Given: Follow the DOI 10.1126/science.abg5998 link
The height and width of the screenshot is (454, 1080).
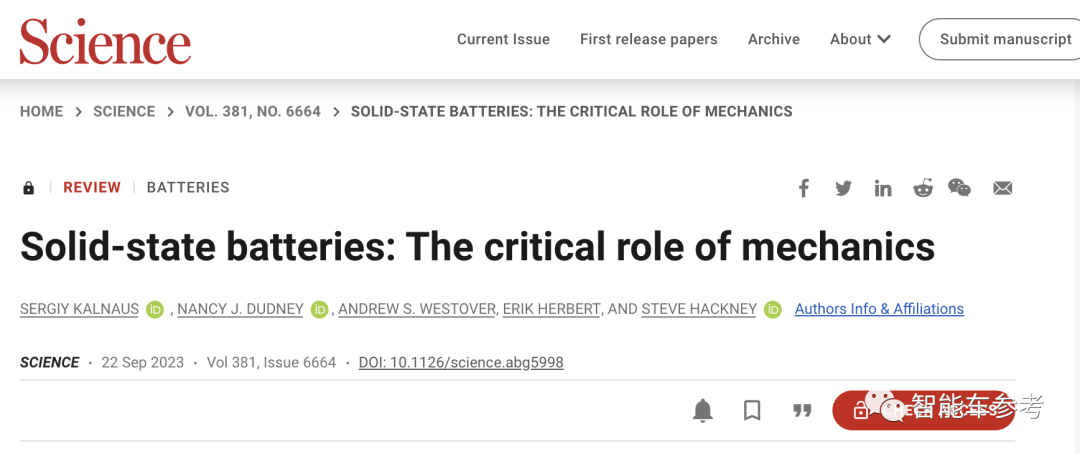Looking at the screenshot, I should 461,362.
